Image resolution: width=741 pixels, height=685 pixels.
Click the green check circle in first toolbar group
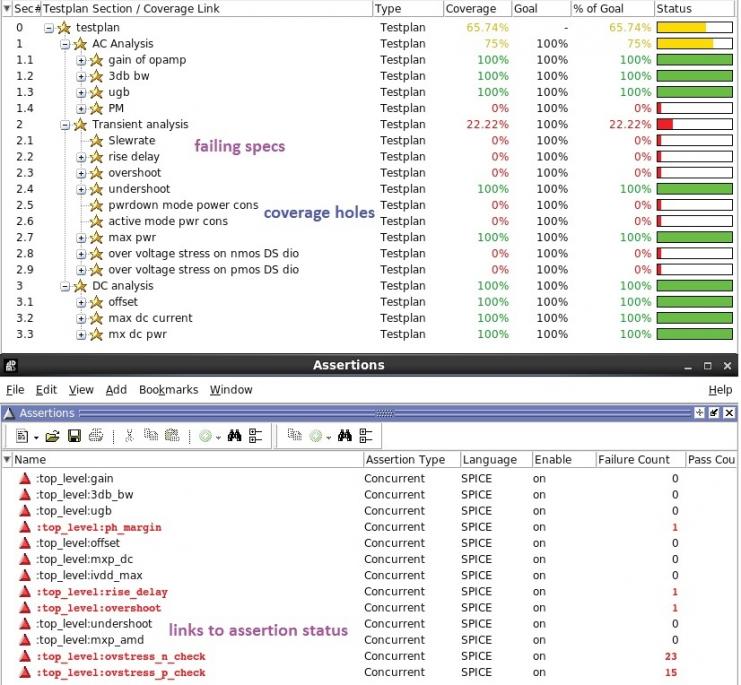(x=205, y=436)
